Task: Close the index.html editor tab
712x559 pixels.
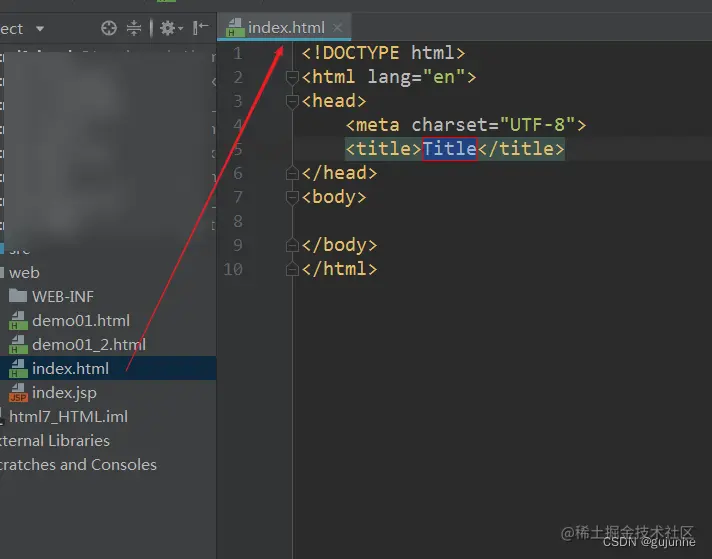Action: coord(337,28)
